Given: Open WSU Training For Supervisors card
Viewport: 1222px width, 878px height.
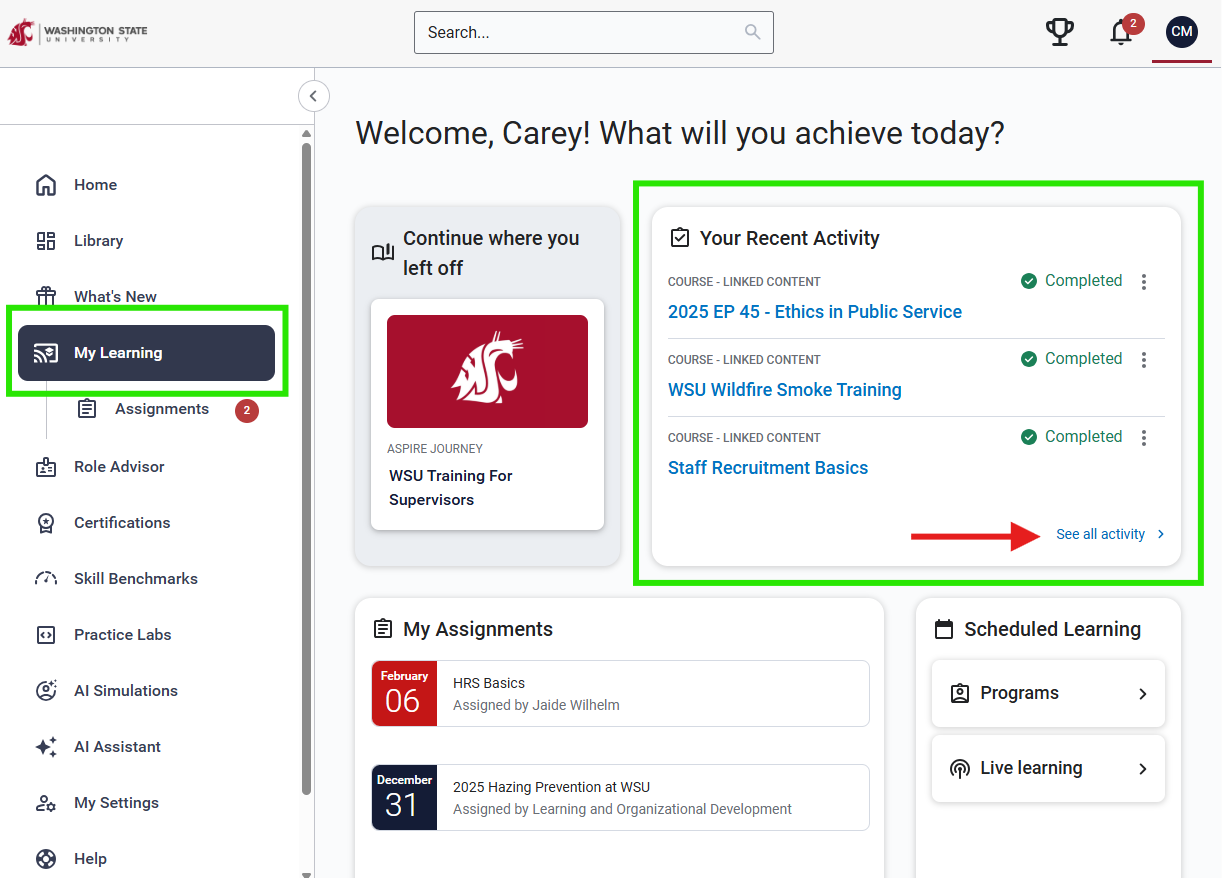Looking at the screenshot, I should point(487,414).
